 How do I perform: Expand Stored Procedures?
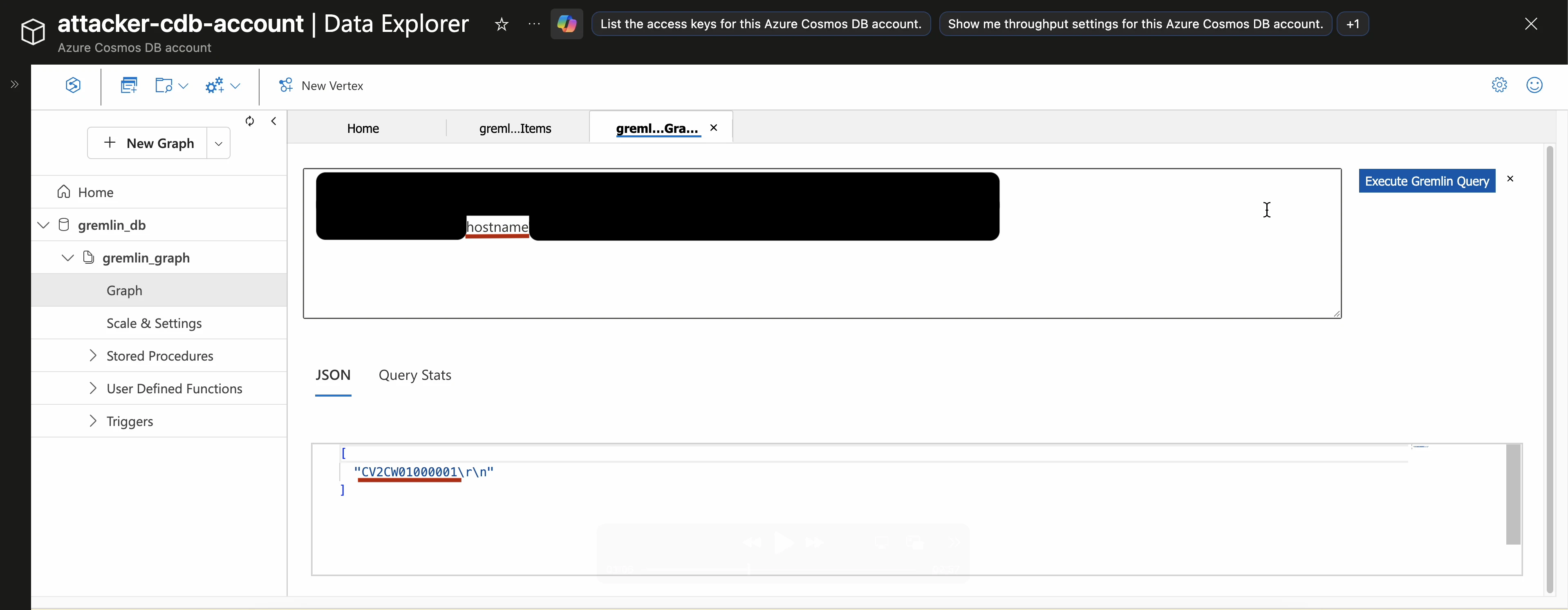coord(92,356)
